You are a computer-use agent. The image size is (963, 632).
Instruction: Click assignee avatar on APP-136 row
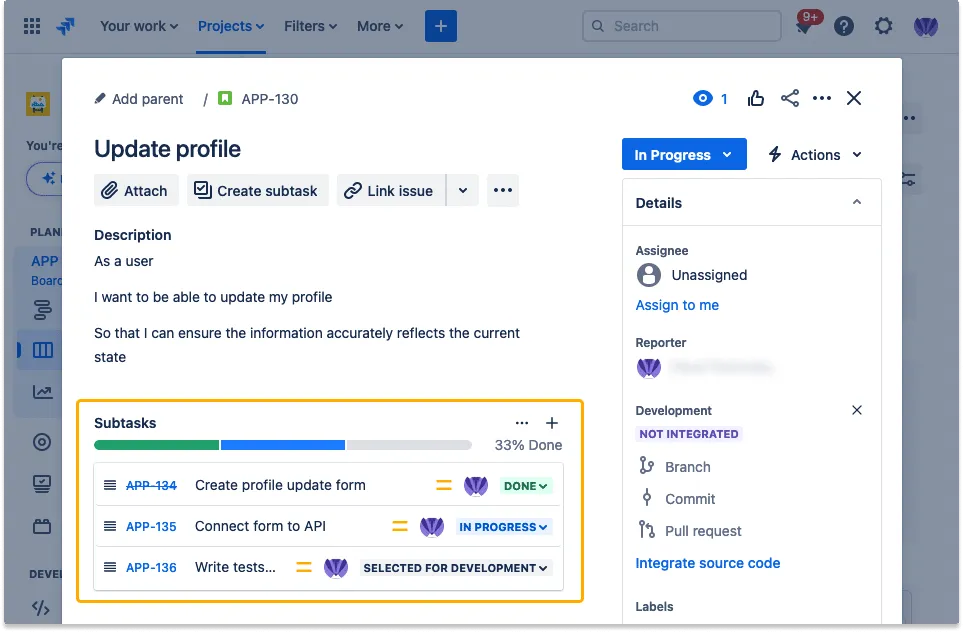point(336,568)
